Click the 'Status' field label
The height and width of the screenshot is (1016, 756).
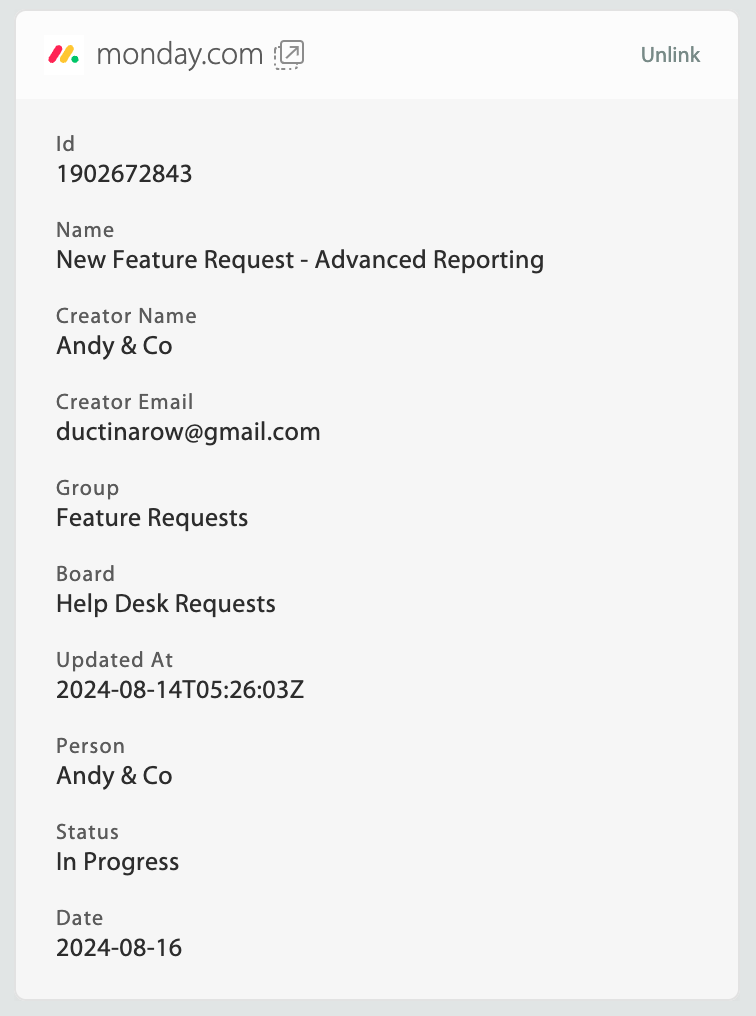pos(87,832)
